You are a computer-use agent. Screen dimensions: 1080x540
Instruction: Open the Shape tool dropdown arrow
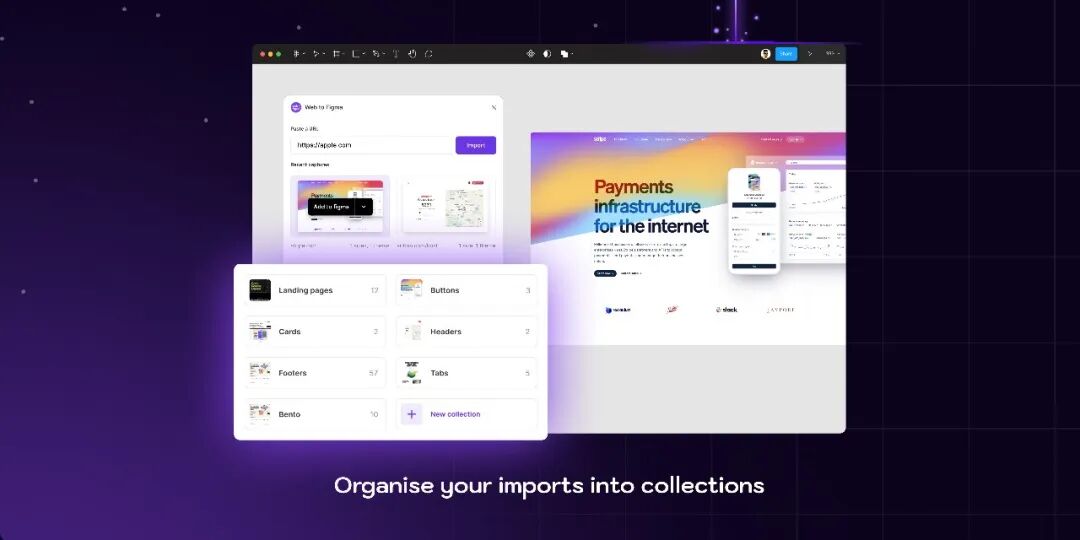(364, 54)
